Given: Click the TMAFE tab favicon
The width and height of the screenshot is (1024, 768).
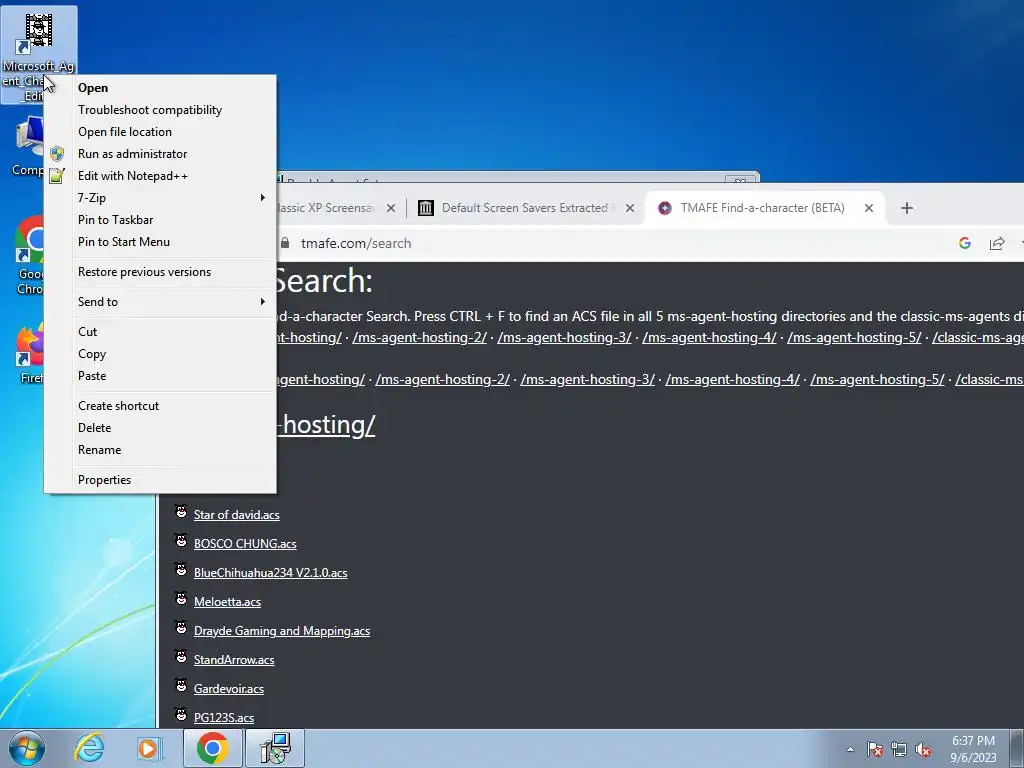Looking at the screenshot, I should 665,208.
